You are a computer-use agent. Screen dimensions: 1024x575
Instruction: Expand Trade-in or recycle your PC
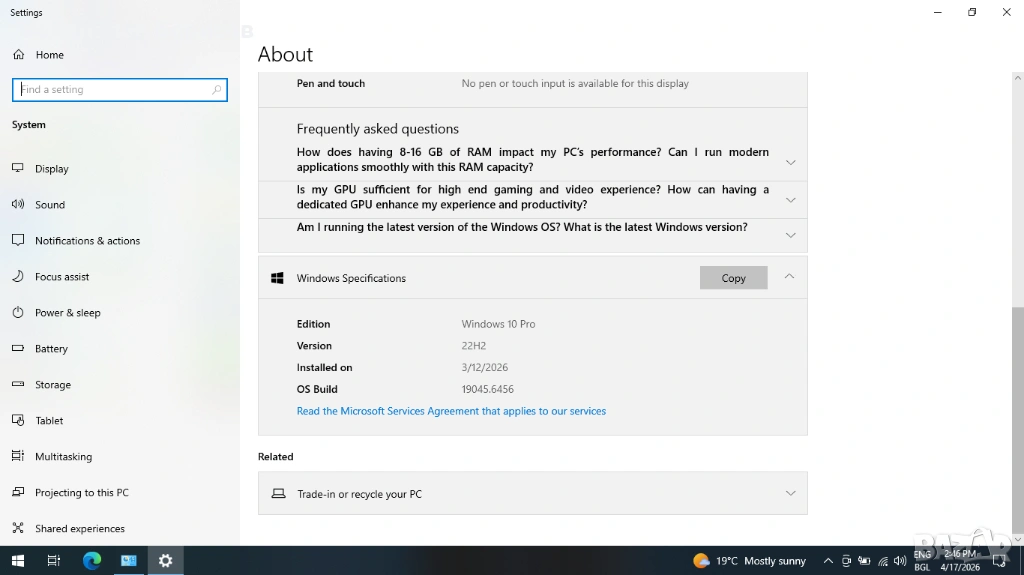[x=790, y=493]
